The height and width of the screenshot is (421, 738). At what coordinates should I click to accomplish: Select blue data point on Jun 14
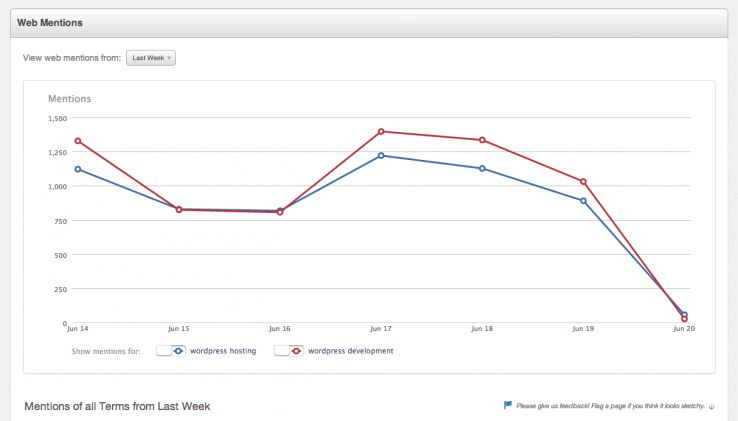78,169
